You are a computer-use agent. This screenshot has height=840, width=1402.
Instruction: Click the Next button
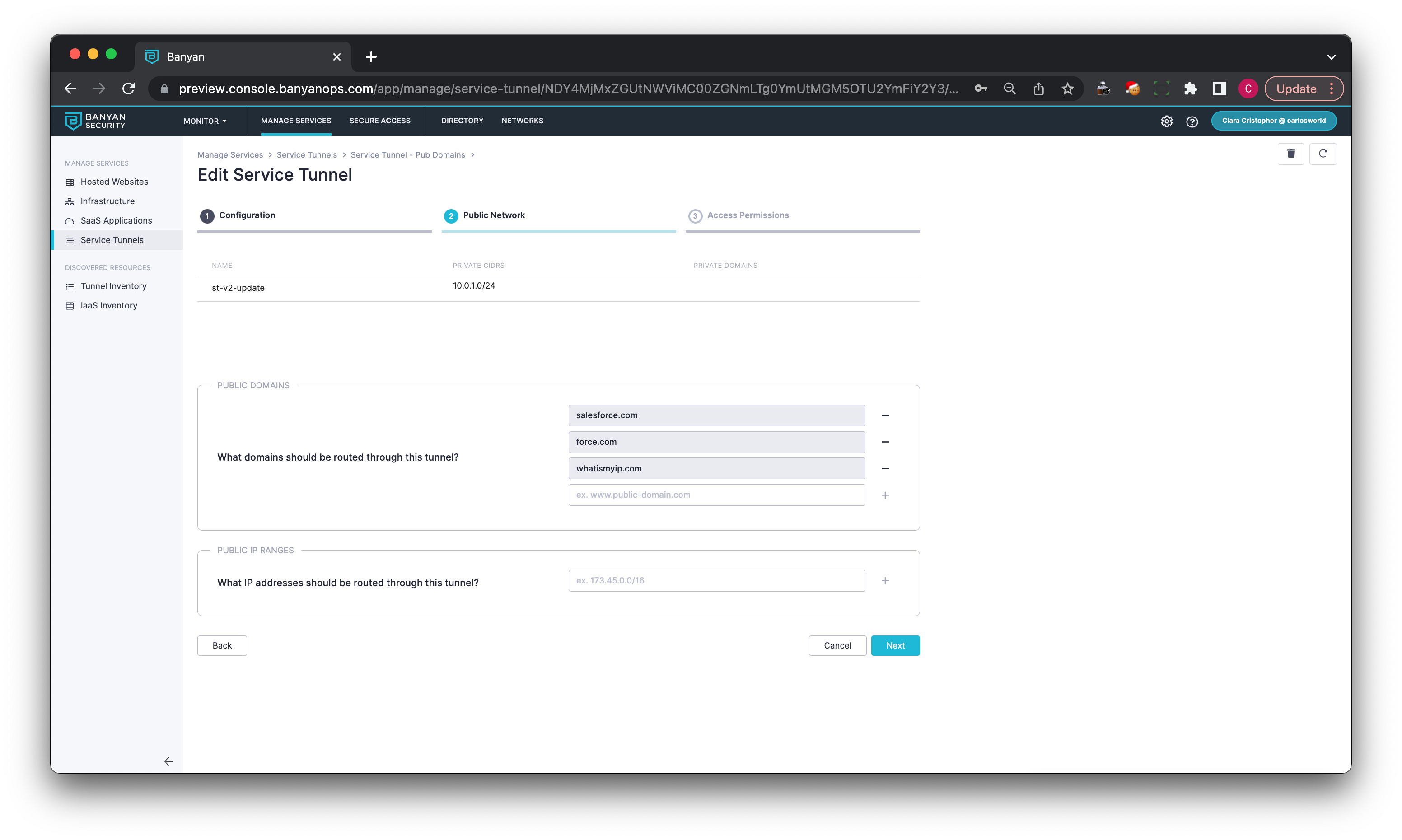click(895, 645)
